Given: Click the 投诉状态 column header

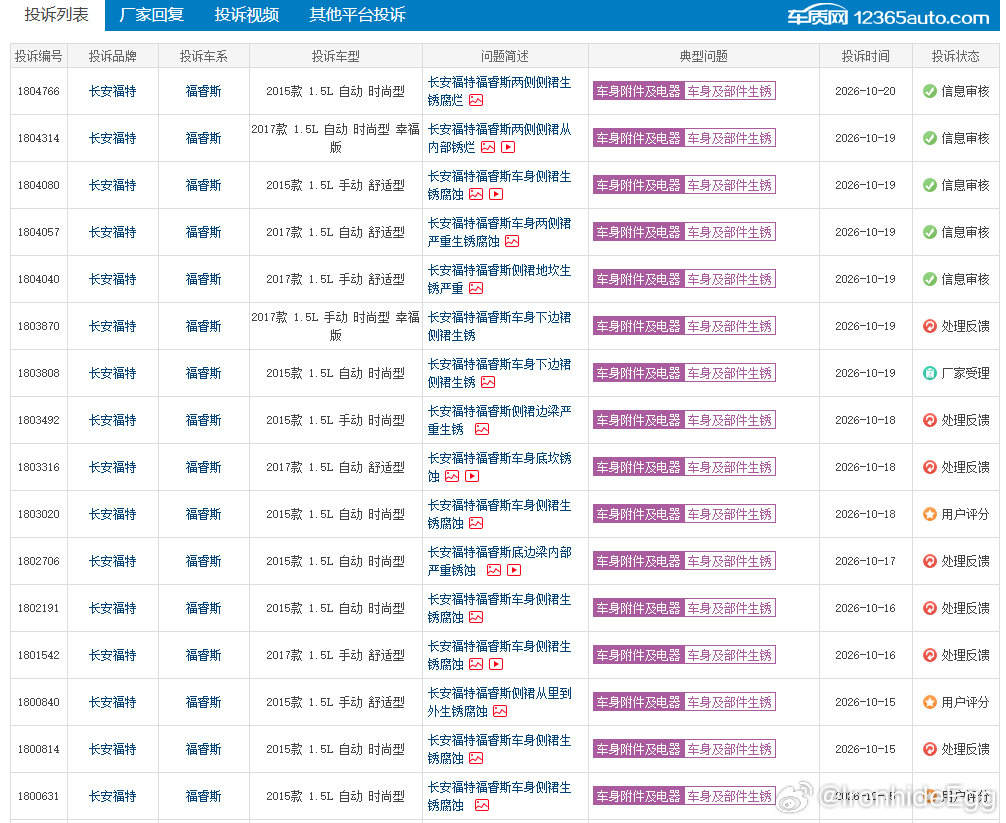Looking at the screenshot, I should 955,56.
